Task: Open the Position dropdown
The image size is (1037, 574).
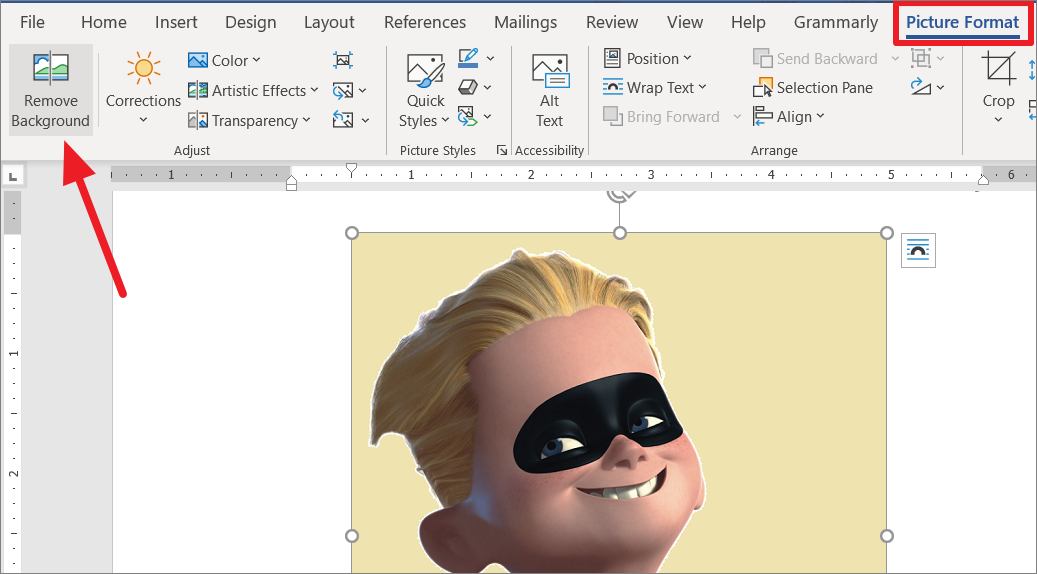Action: pos(647,59)
